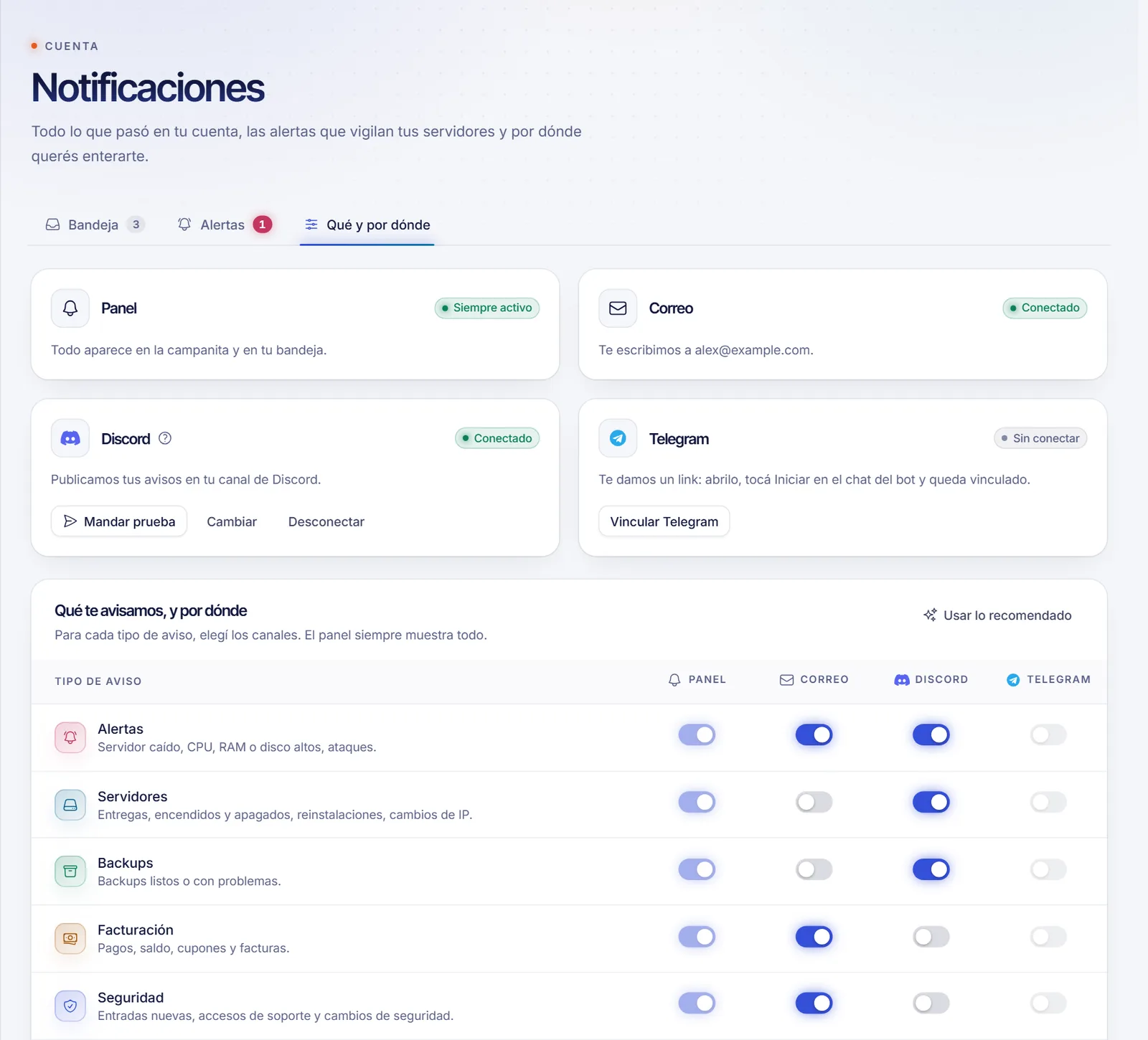
Task: Disable Correo toggle for Facturación
Action: click(814, 937)
